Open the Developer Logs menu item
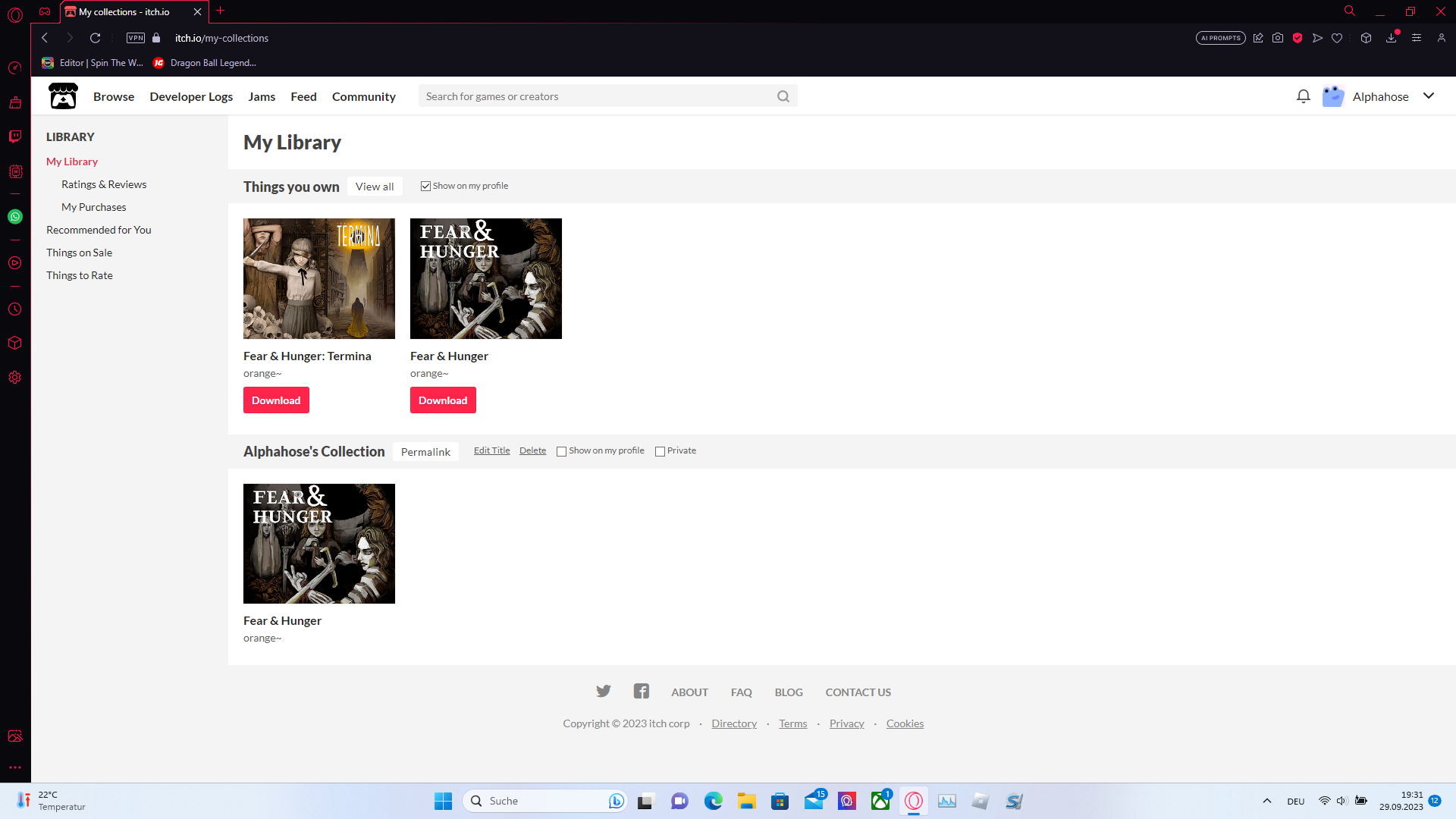The height and width of the screenshot is (819, 1456). [x=191, y=96]
